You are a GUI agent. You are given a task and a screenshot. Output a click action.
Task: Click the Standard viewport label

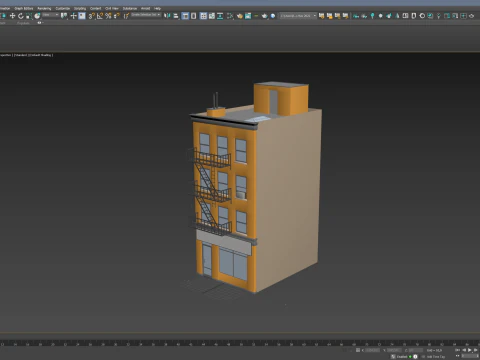click(21, 55)
